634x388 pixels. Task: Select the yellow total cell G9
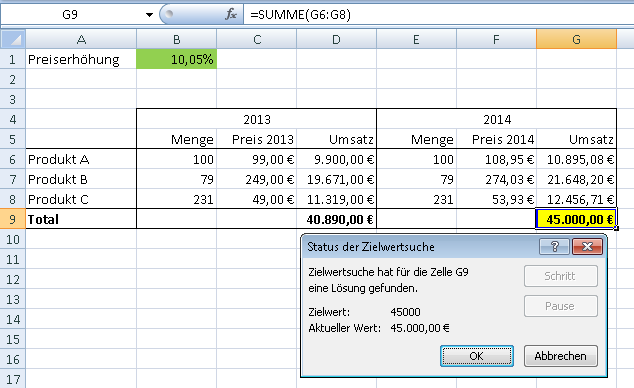pyautogui.click(x=576, y=219)
